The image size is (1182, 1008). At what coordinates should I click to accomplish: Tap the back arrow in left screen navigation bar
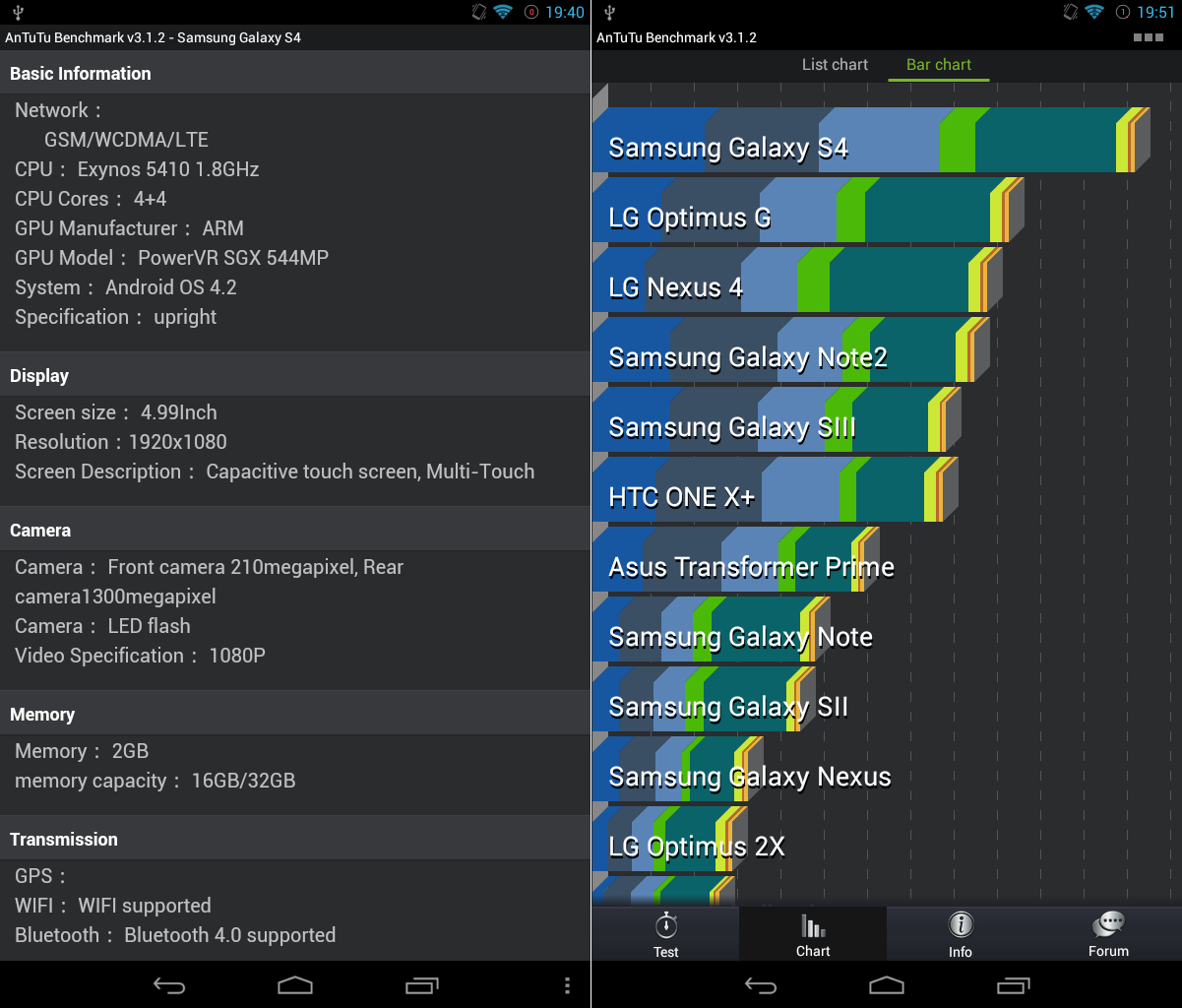pyautogui.click(x=169, y=985)
